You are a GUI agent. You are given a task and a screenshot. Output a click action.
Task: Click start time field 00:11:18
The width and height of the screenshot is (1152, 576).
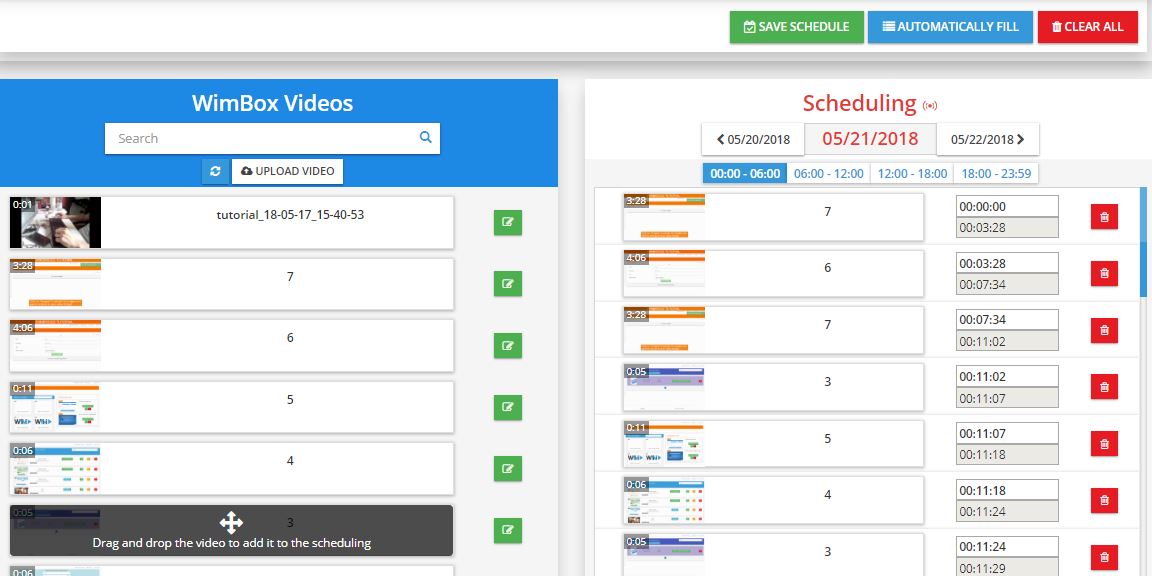tap(1007, 490)
